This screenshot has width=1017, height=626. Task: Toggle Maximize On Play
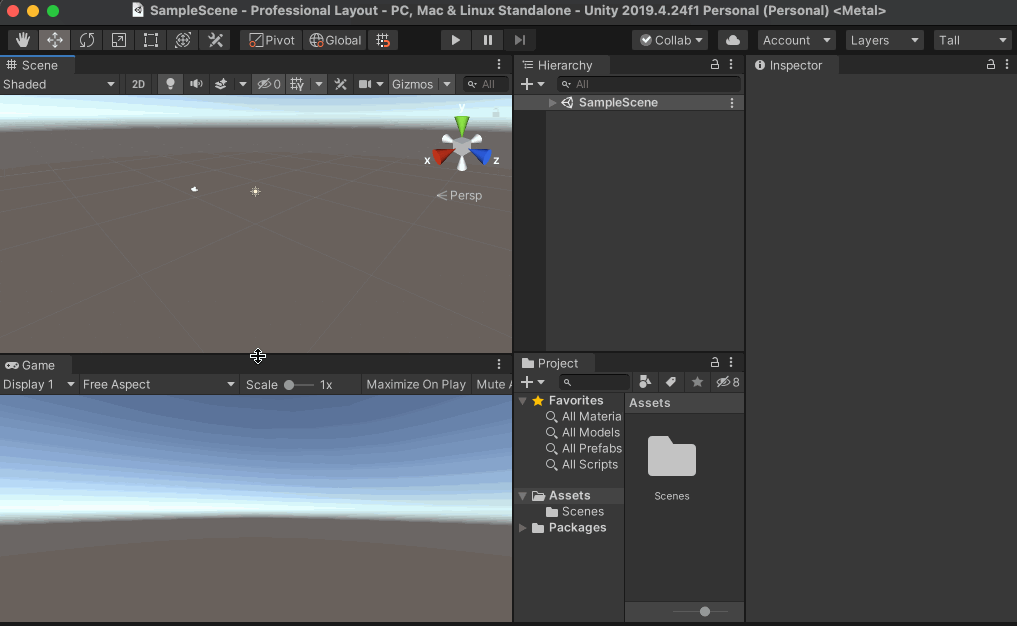pos(416,385)
